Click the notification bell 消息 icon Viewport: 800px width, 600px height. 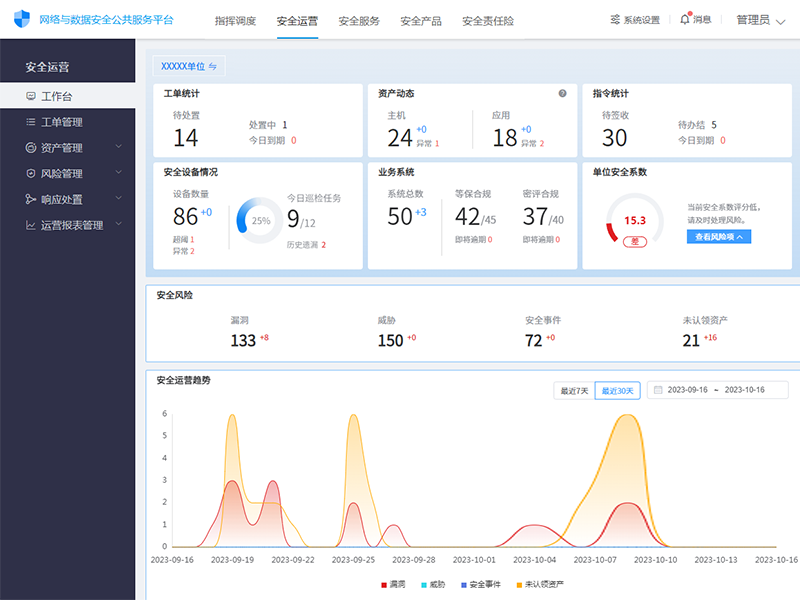point(684,19)
